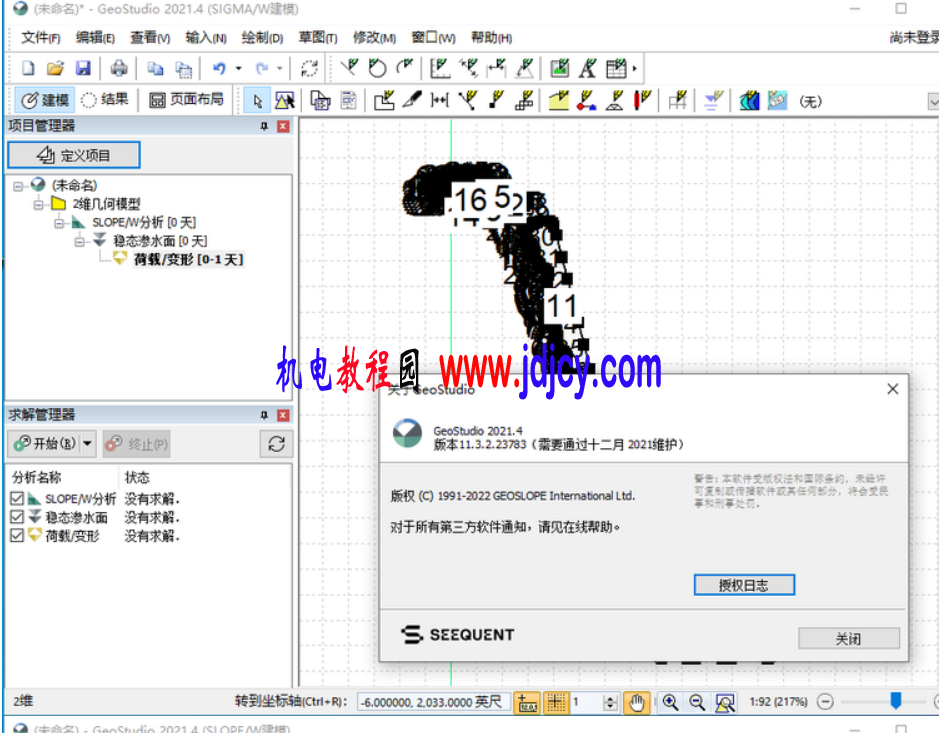
Task: Save the project with the floppy disk icon
Action: (x=83, y=68)
